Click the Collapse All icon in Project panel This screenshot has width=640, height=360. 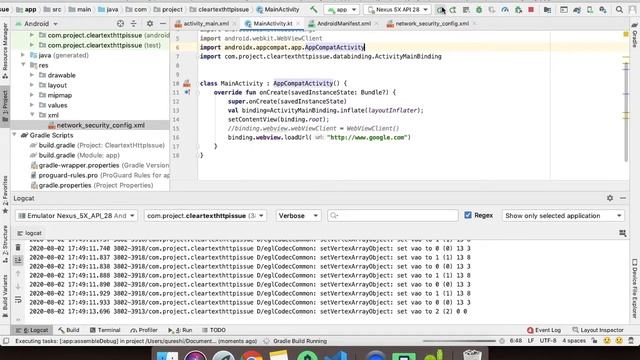(133, 24)
